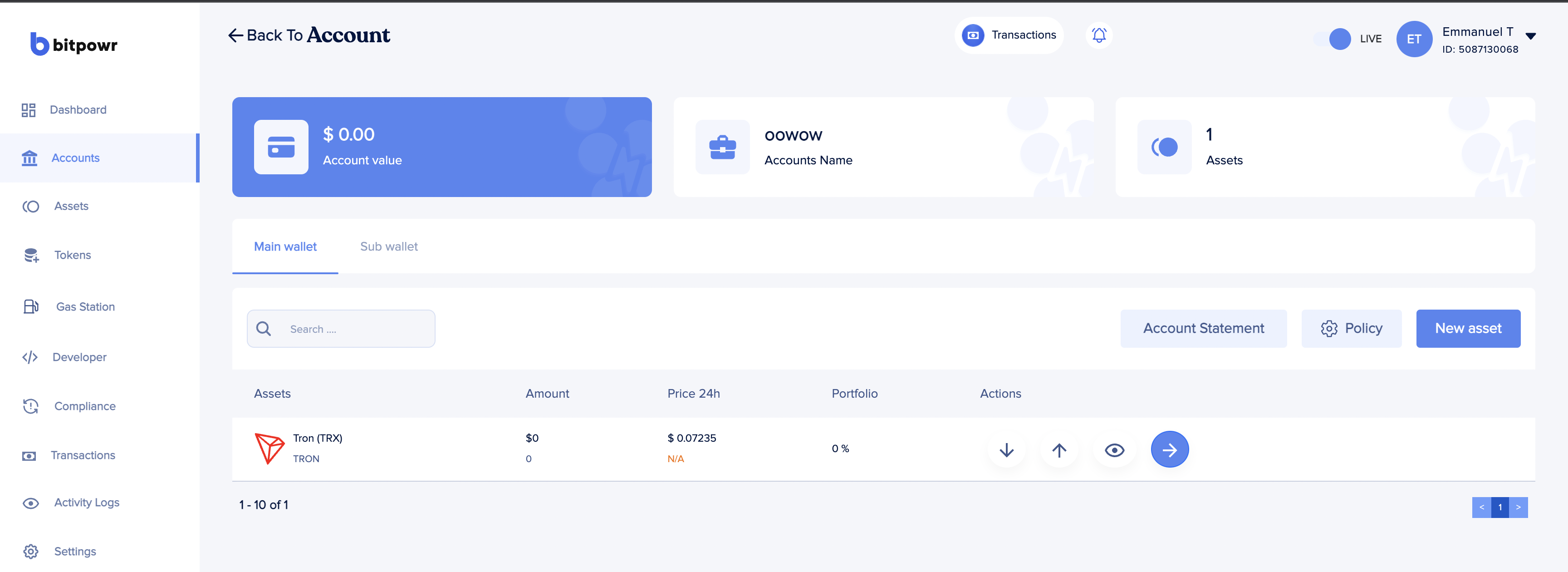Click the Developer code icon in sidebar
Image resolution: width=1568 pixels, height=572 pixels.
[30, 357]
